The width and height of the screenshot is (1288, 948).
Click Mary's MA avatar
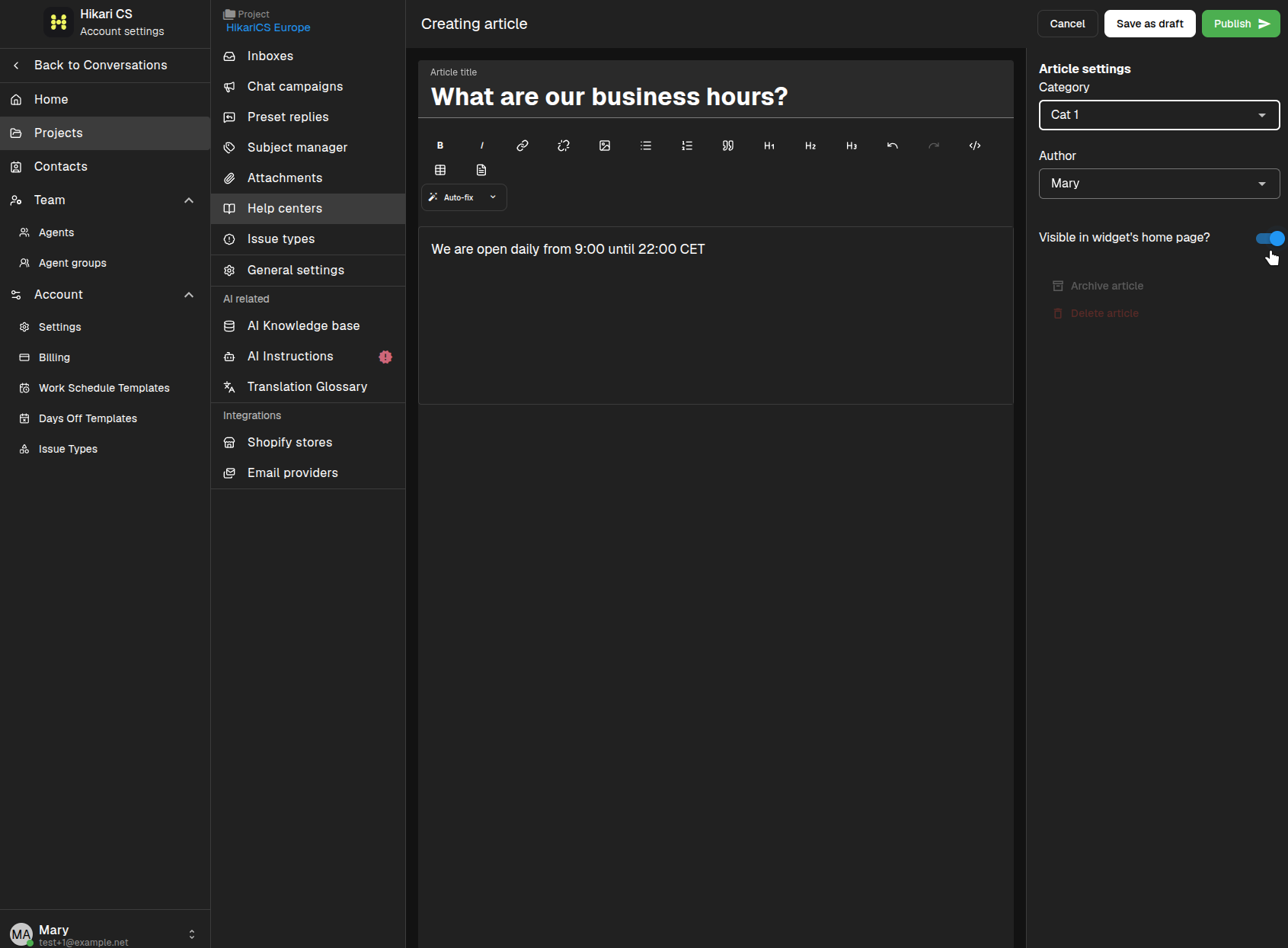[x=21, y=934]
